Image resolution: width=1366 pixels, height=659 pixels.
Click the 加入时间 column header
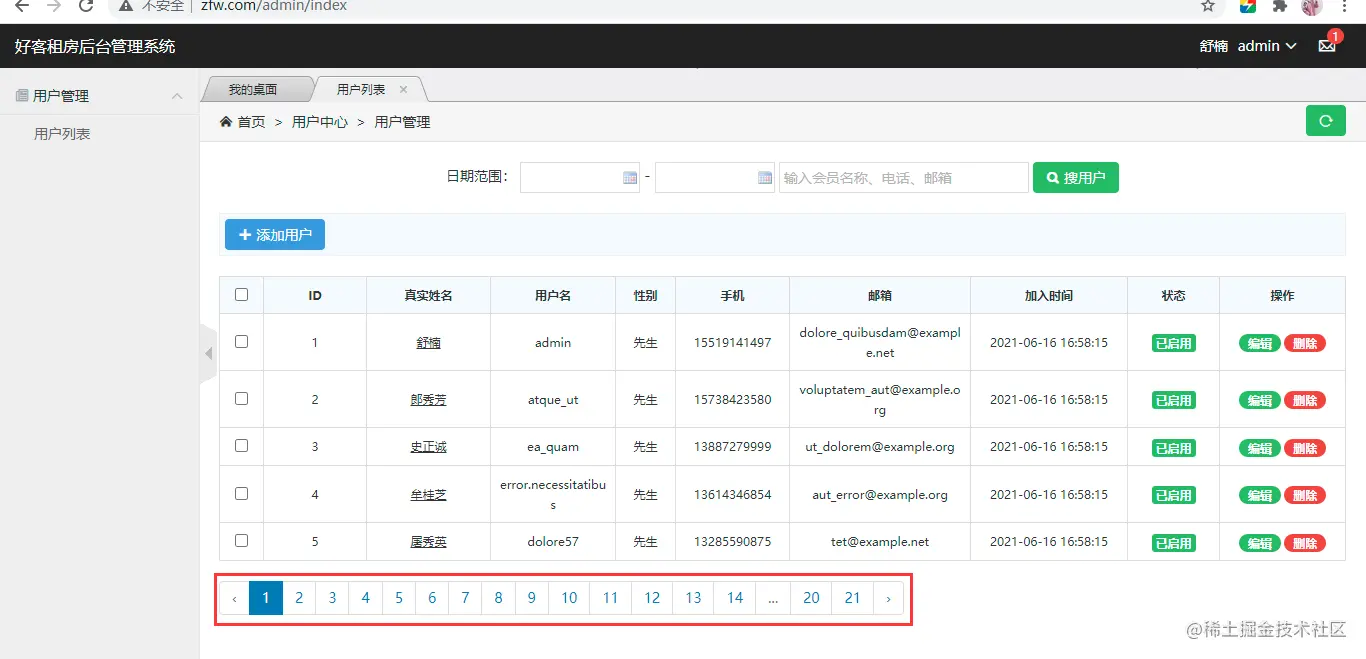coord(1048,295)
